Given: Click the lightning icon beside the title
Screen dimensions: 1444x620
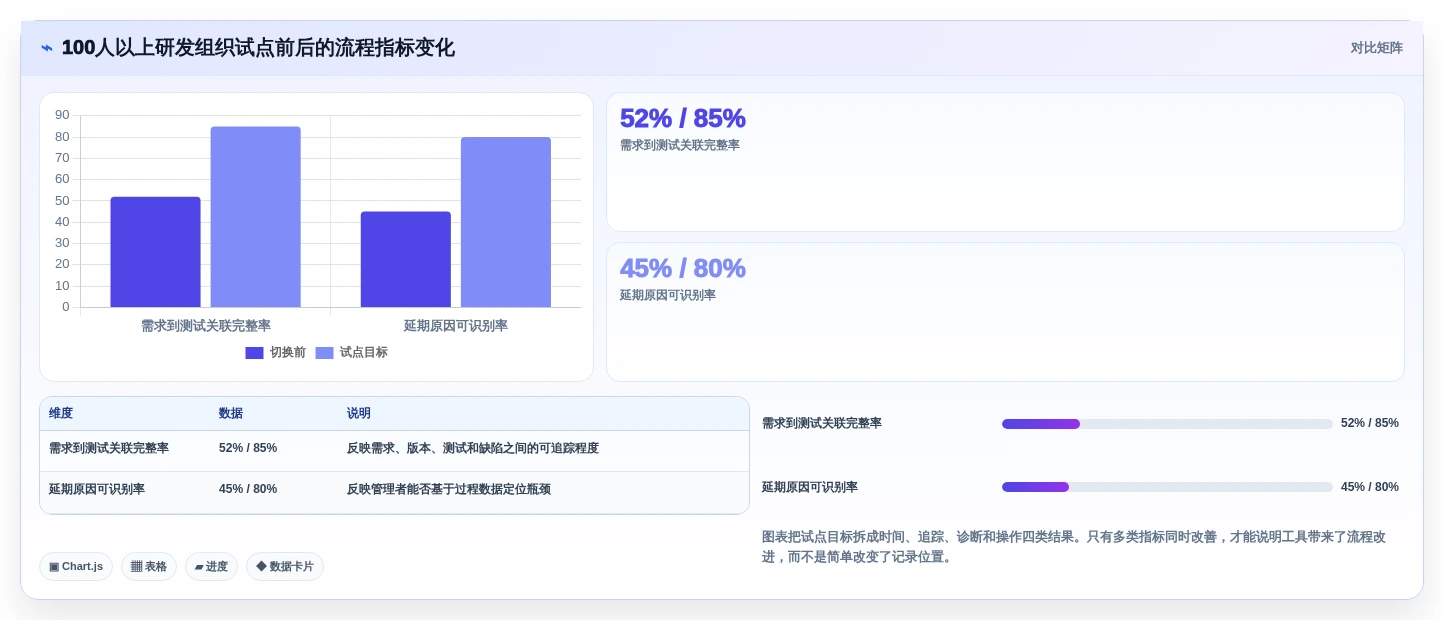Looking at the screenshot, I should tap(47, 48).
